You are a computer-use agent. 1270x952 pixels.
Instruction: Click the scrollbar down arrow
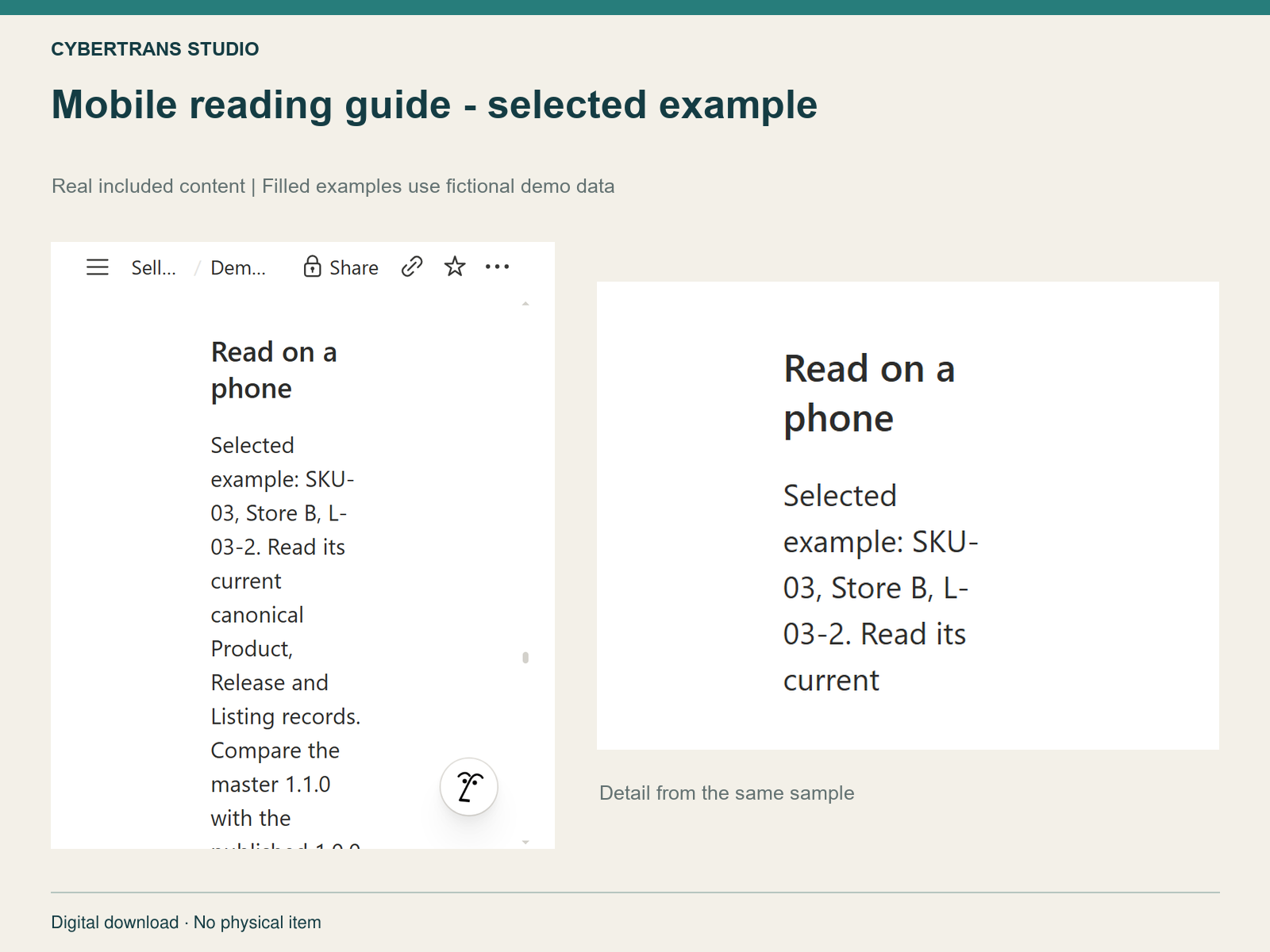click(525, 842)
